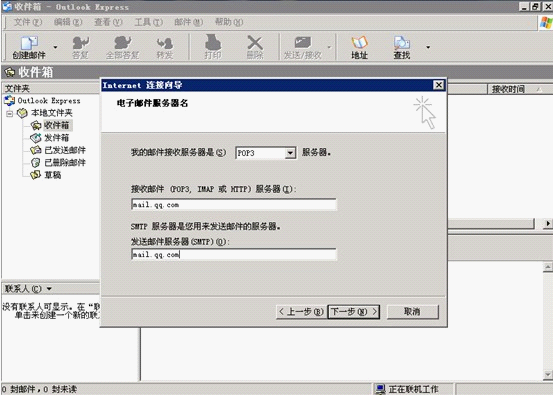The image size is (554, 396).
Task: Select the Inbox (收件箱) folder
Action: pos(57,125)
